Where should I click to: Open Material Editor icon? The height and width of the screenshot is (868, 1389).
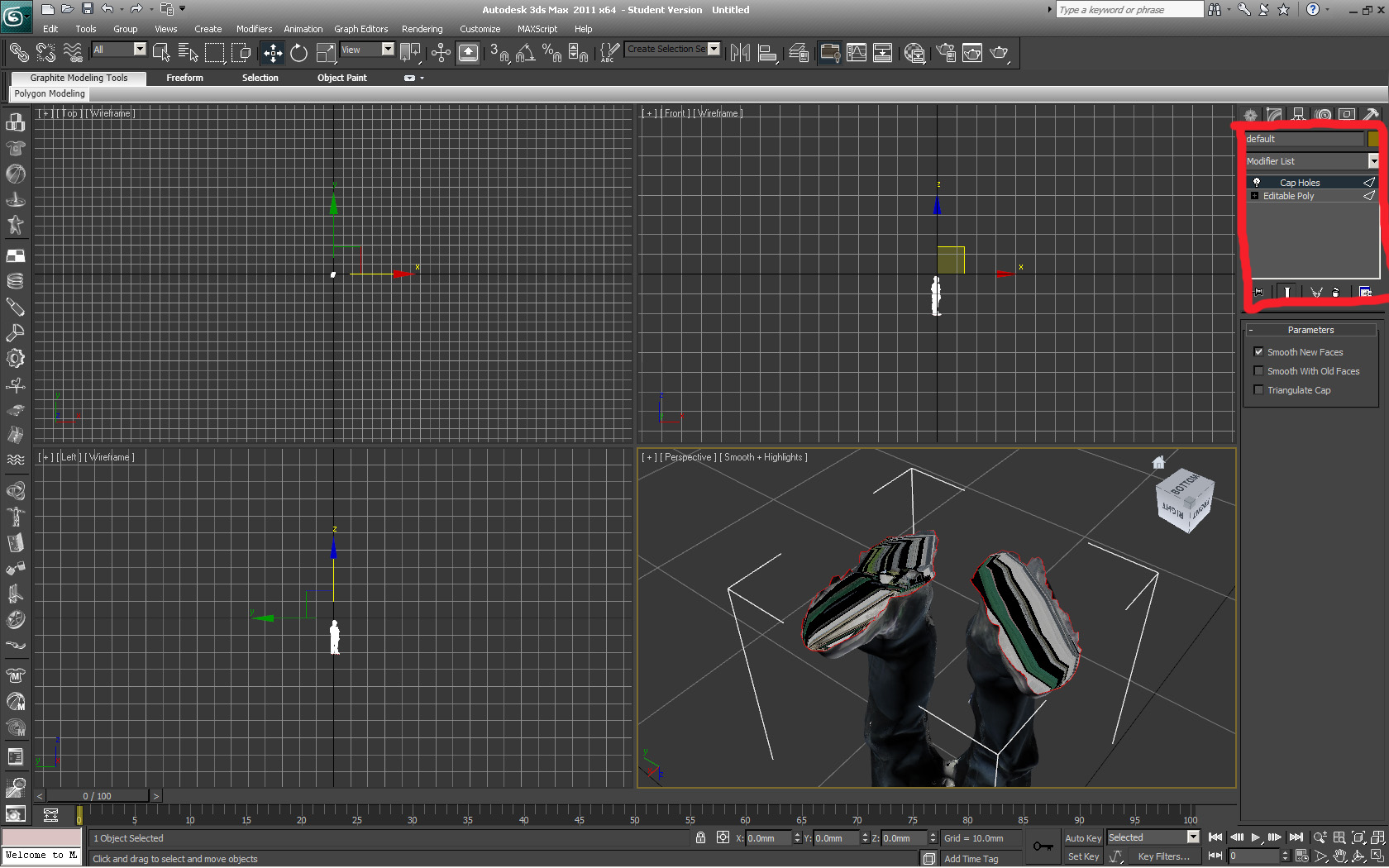pyautogui.click(x=914, y=53)
